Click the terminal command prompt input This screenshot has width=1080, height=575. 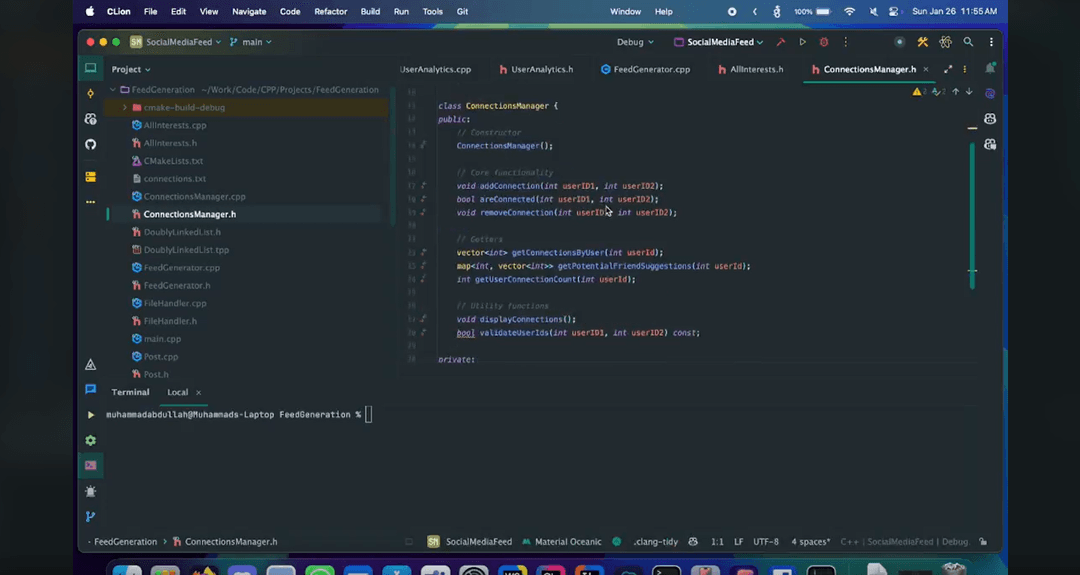pyautogui.click(x=368, y=415)
